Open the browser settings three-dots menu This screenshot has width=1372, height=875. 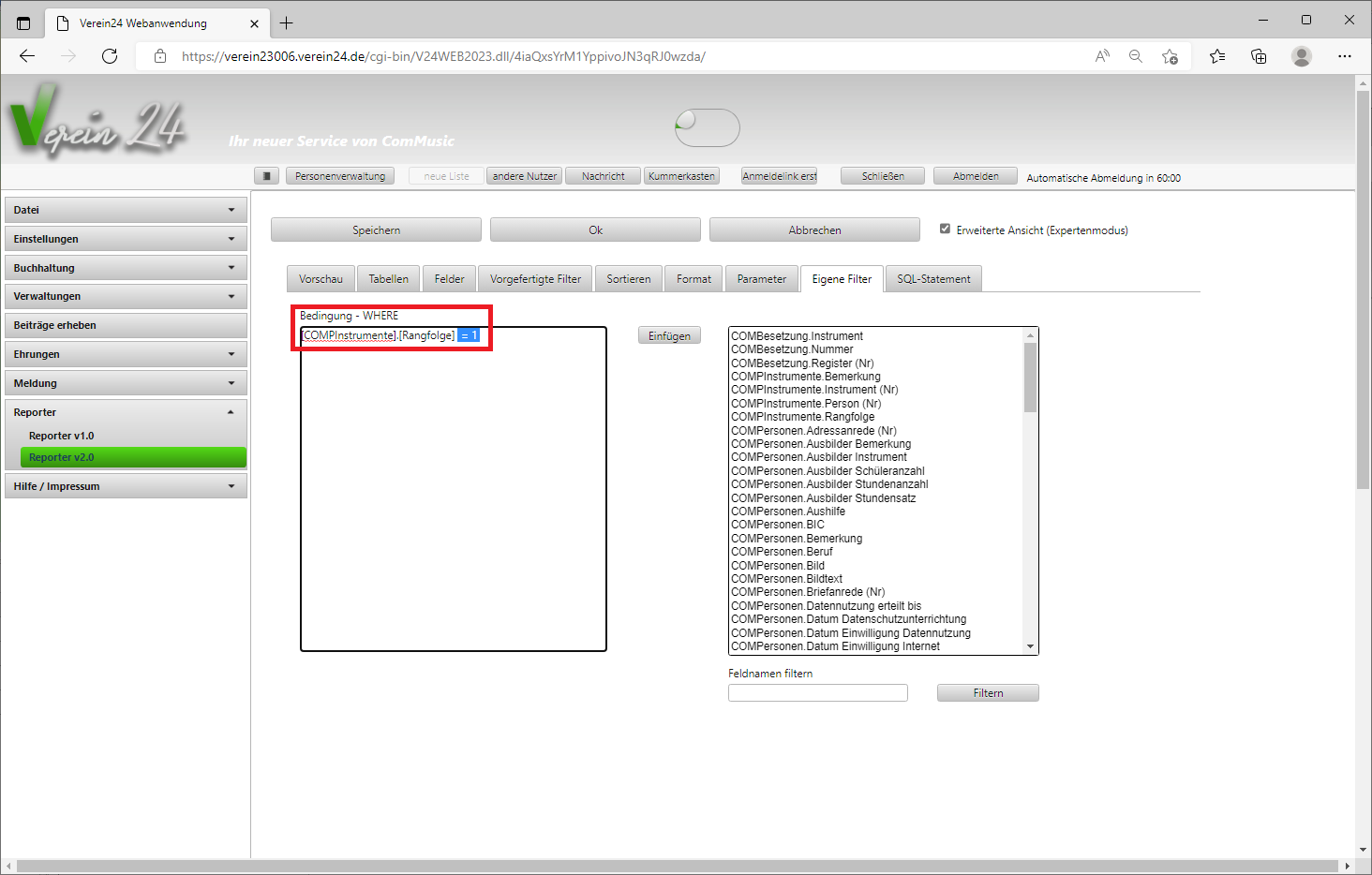coord(1345,56)
